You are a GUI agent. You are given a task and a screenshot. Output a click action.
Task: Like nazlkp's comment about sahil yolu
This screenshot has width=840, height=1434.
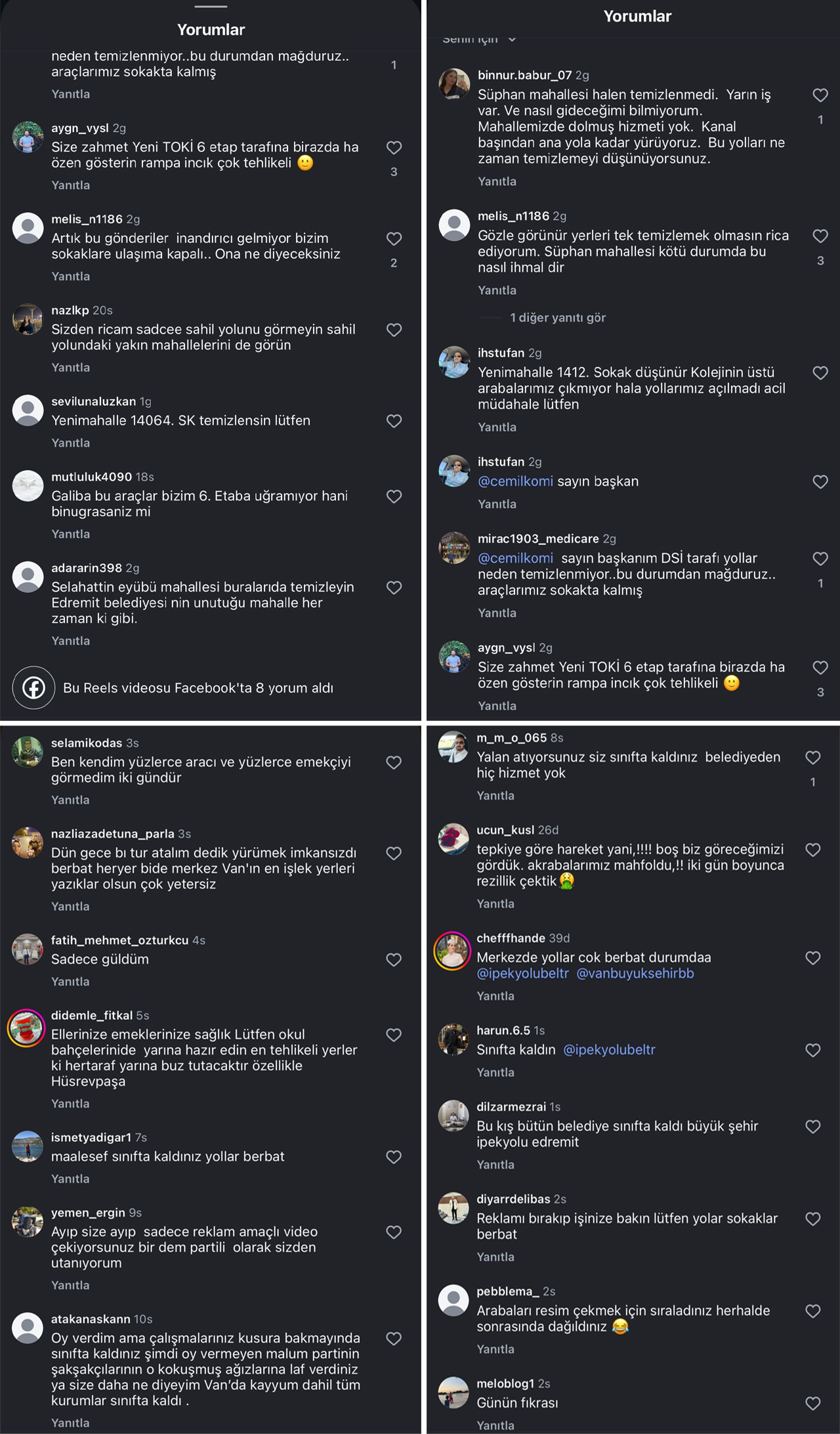pyautogui.click(x=394, y=330)
